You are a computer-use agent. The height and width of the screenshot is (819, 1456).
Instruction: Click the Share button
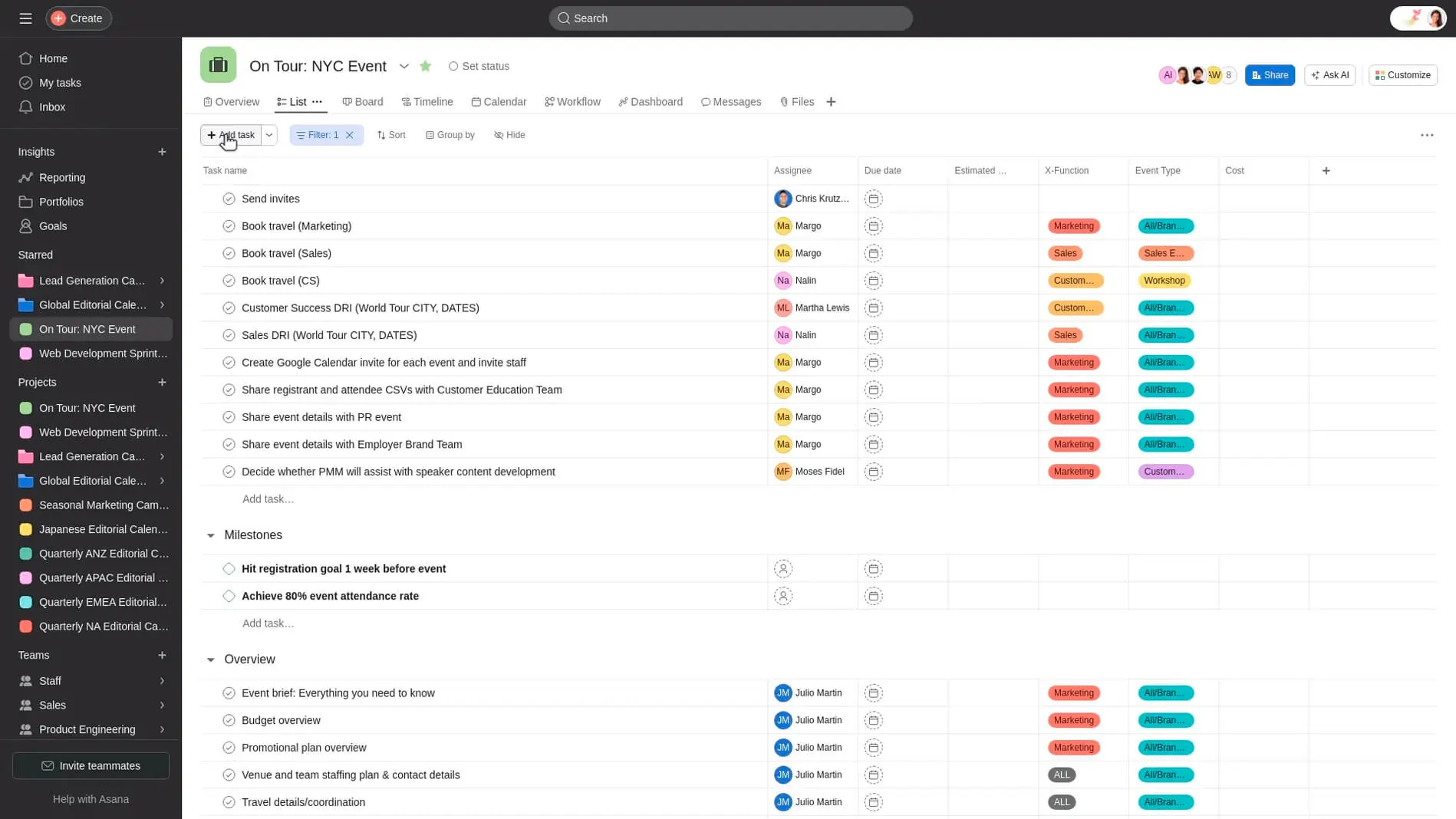click(x=1270, y=75)
